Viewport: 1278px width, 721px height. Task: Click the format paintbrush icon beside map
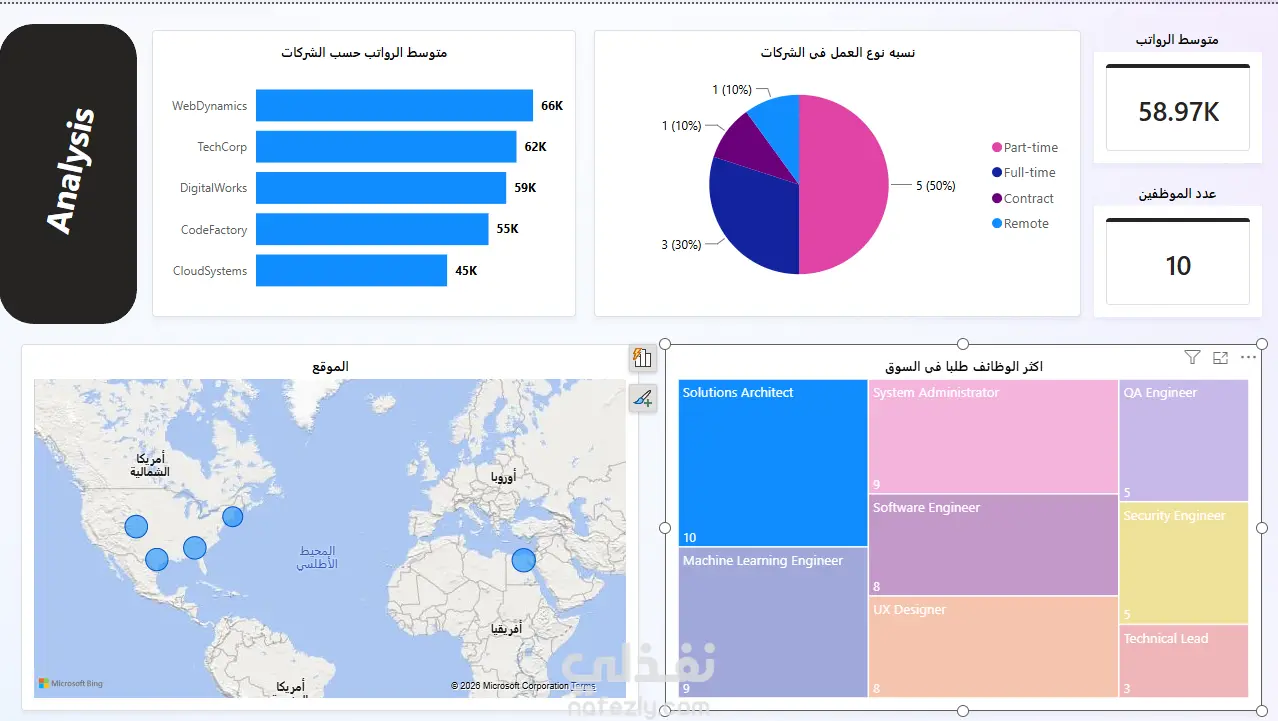tap(642, 398)
